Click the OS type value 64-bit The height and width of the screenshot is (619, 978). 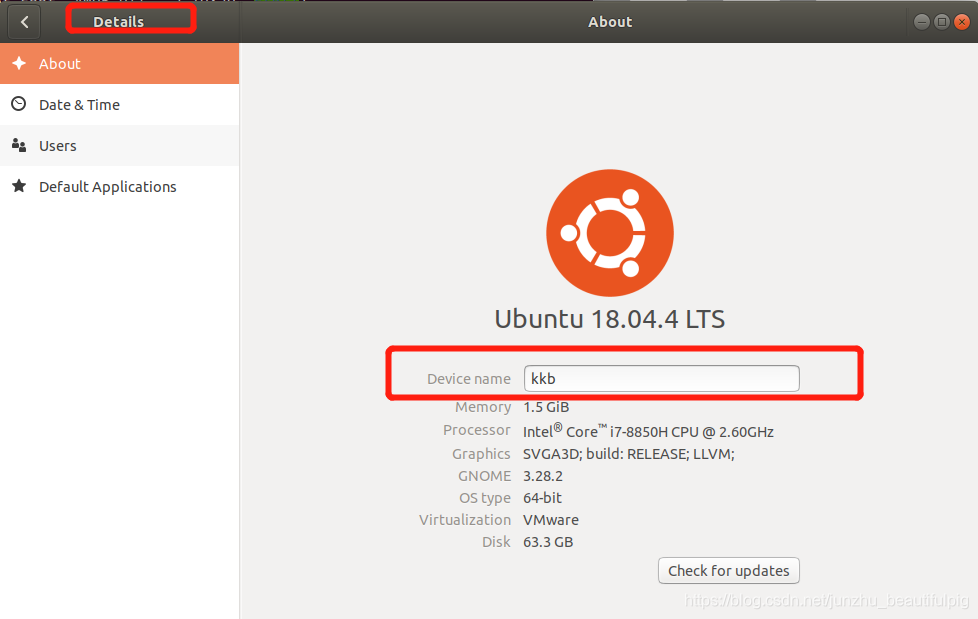[542, 498]
